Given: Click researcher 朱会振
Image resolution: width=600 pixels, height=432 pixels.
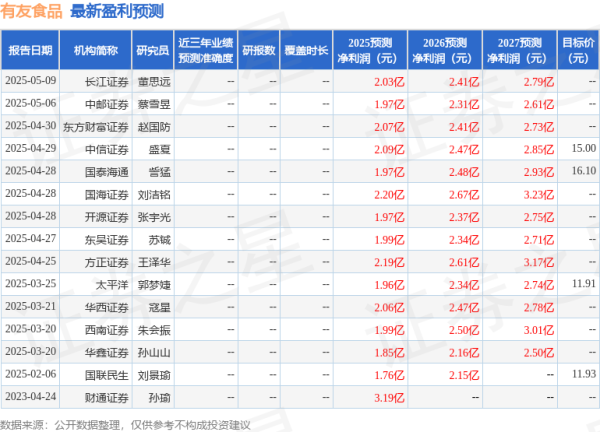Looking at the screenshot, I should [x=154, y=330].
